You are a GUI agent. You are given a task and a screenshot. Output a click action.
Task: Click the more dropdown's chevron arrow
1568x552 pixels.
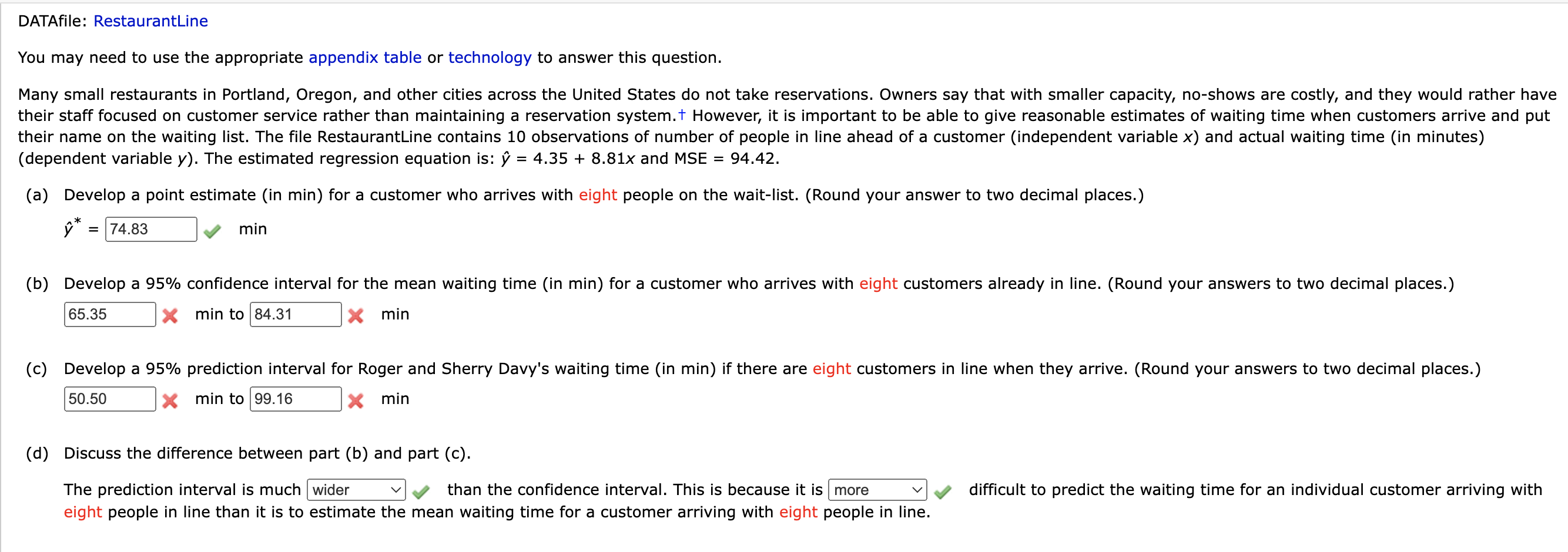pos(917,490)
